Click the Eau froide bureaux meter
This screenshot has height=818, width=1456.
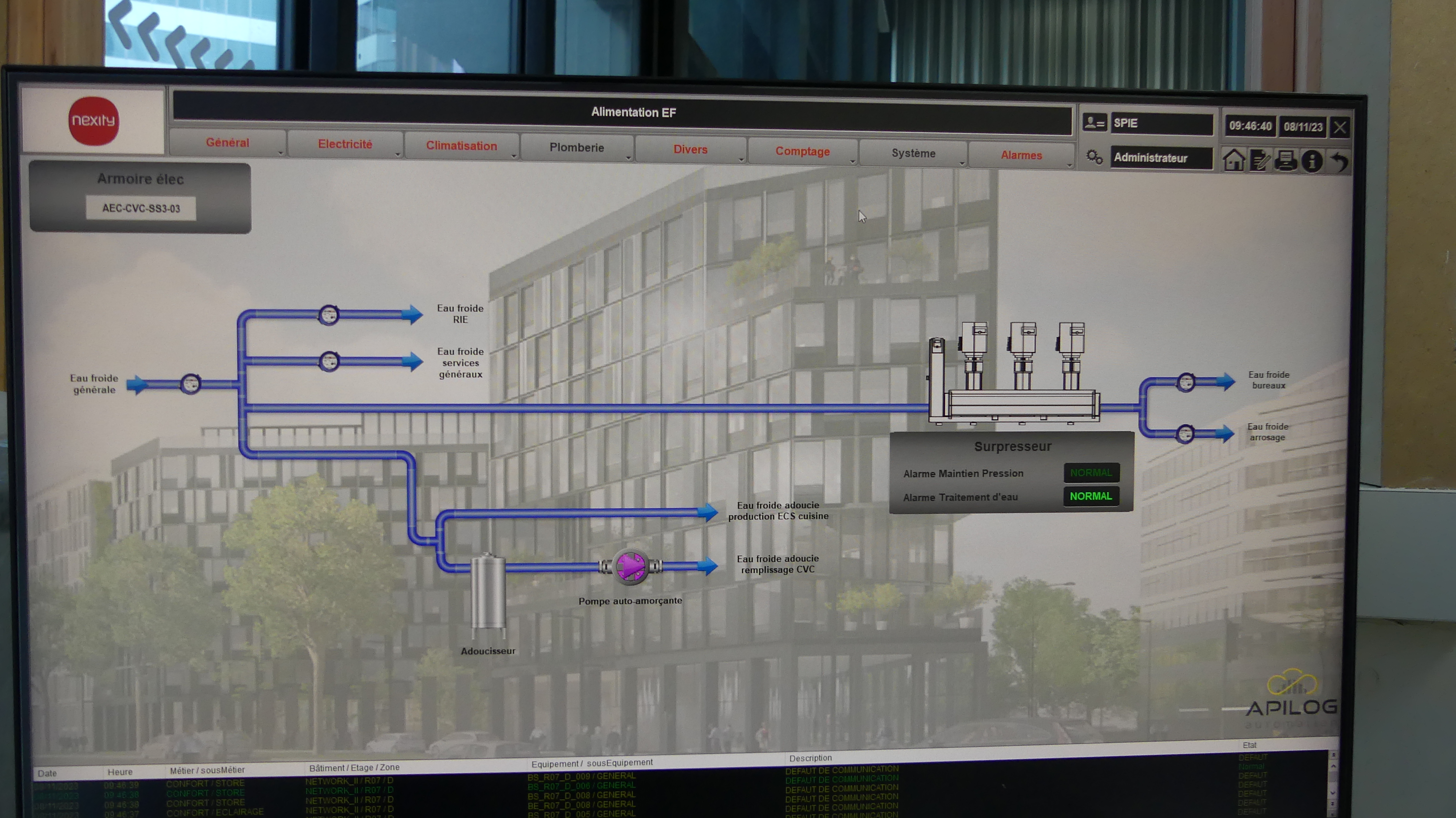[1186, 382]
